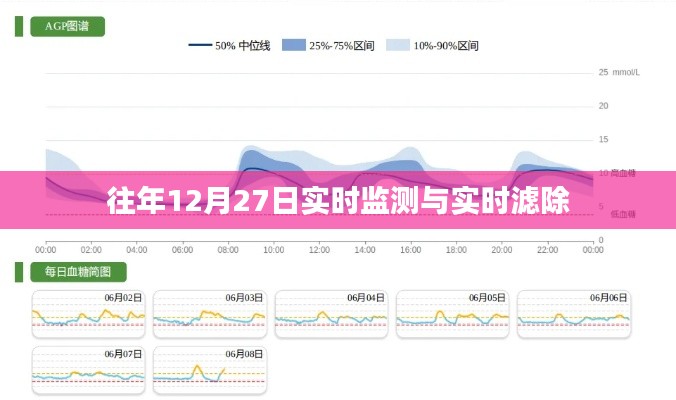Click the 25 mmol/L y-axis label
Viewport: 676px width, 400px height.
(618, 72)
